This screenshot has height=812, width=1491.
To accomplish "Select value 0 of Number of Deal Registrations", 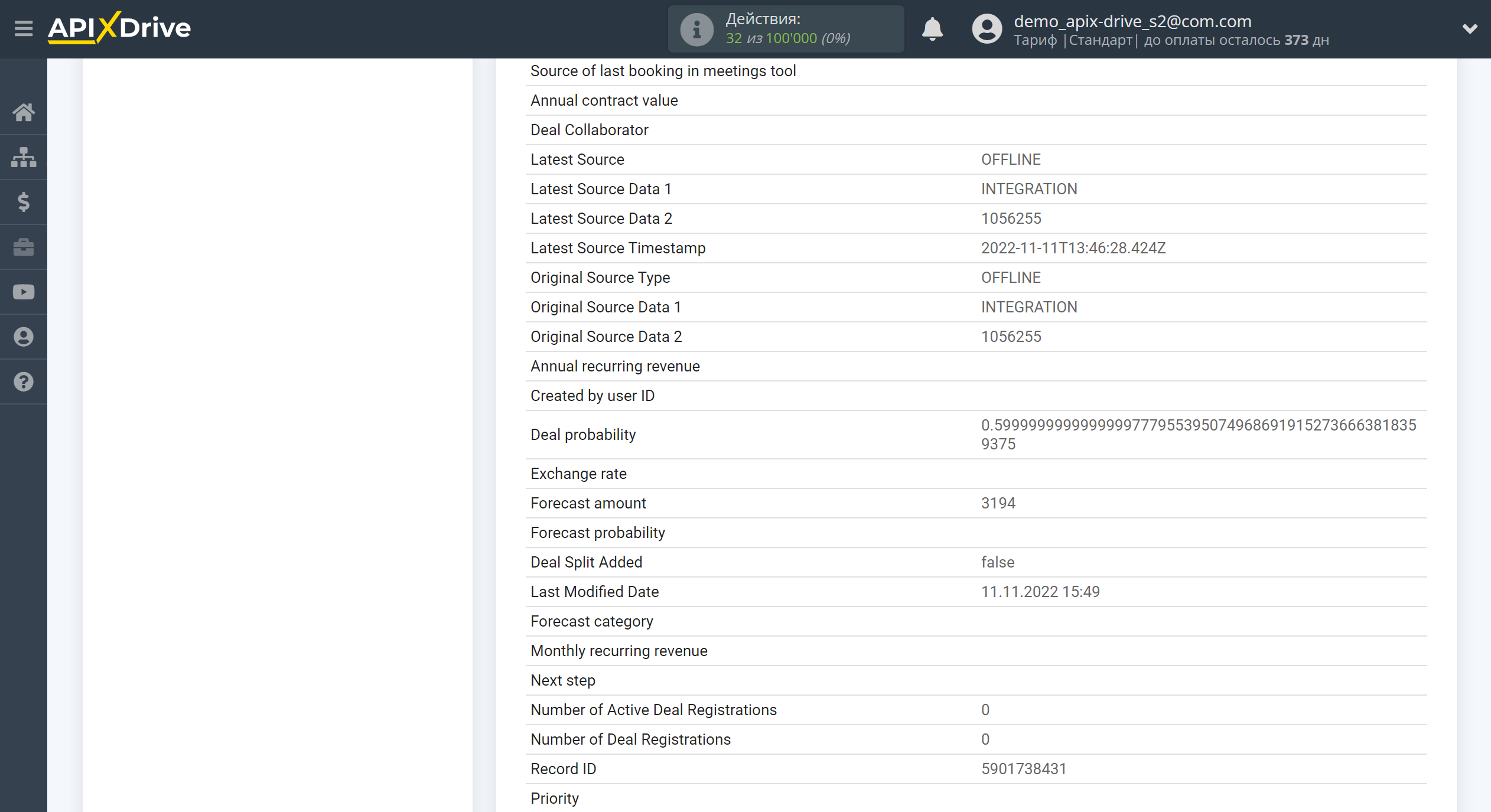I will coord(985,739).
